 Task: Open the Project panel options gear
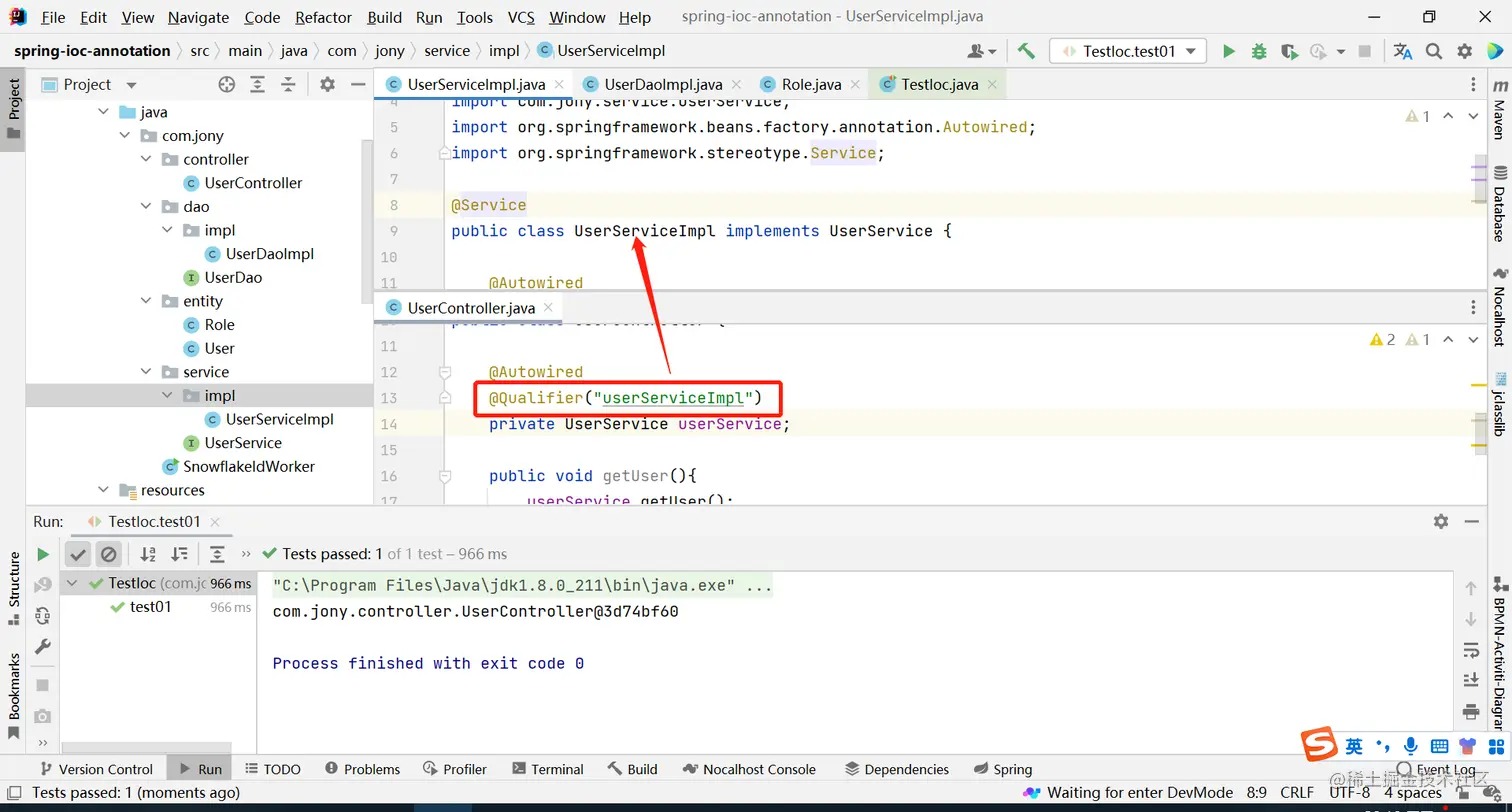click(x=327, y=85)
